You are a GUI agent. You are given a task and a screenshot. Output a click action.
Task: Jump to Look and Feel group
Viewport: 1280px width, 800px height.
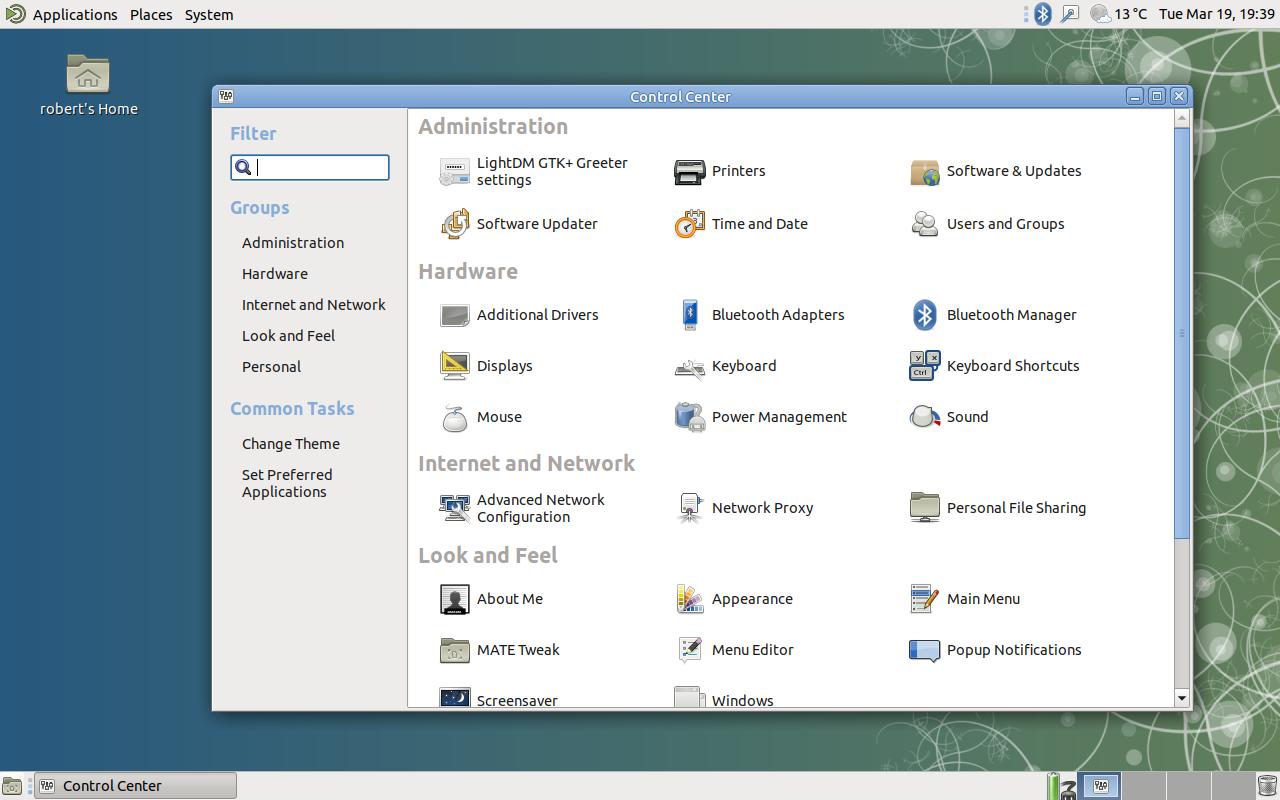click(288, 336)
